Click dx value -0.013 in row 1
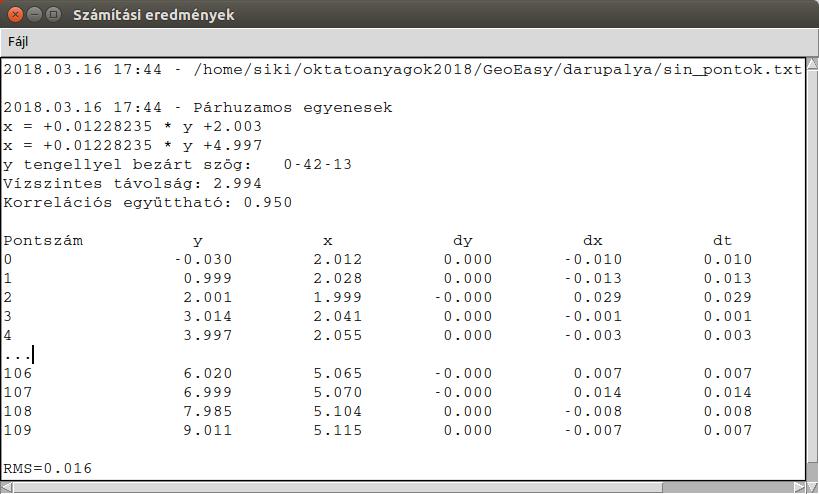The height and width of the screenshot is (494, 819). point(593,278)
